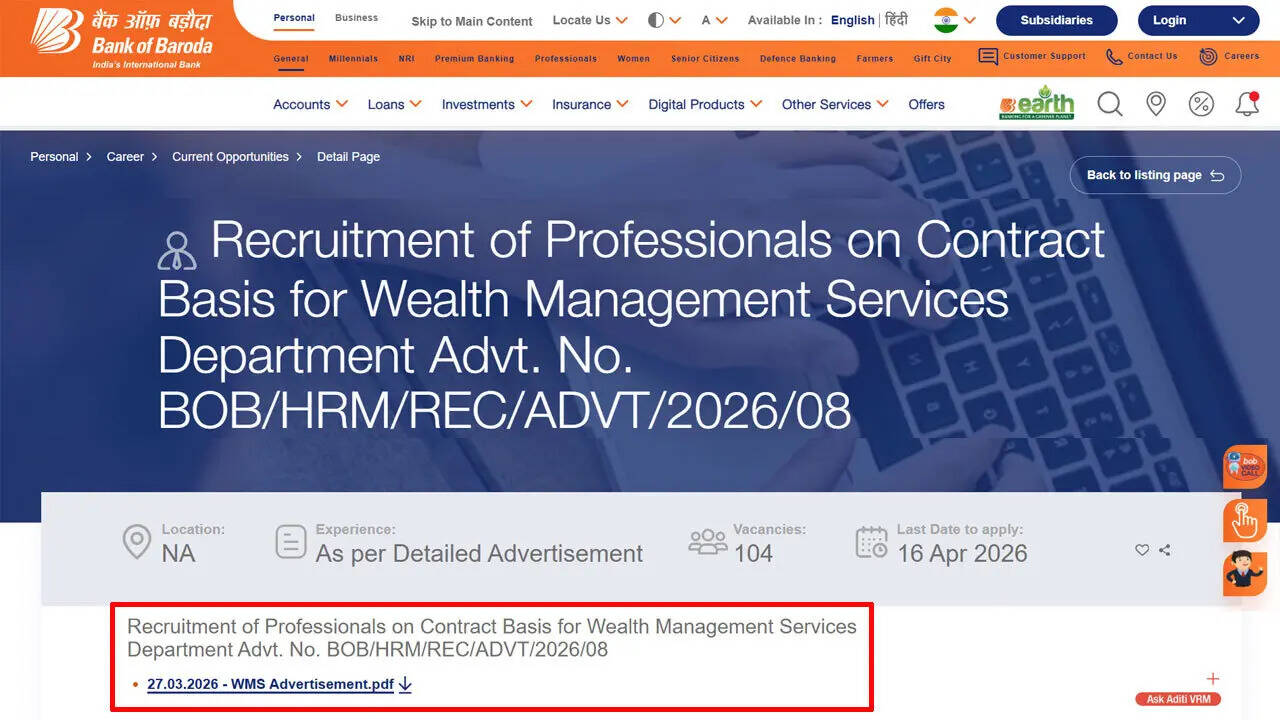Open the search icon in the navigation bar
This screenshot has height=720, width=1280.
(1109, 104)
